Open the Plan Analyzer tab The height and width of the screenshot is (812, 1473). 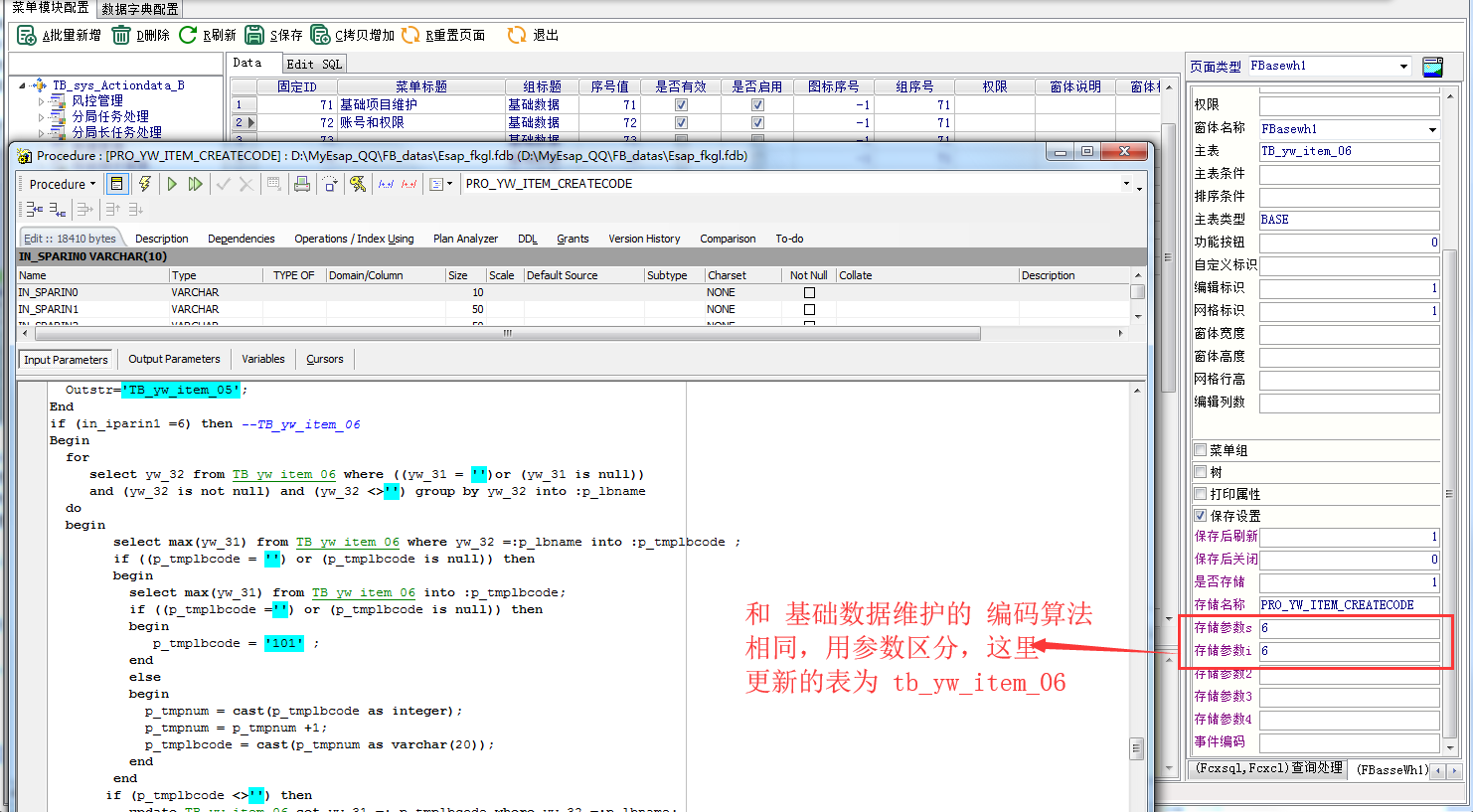466,239
